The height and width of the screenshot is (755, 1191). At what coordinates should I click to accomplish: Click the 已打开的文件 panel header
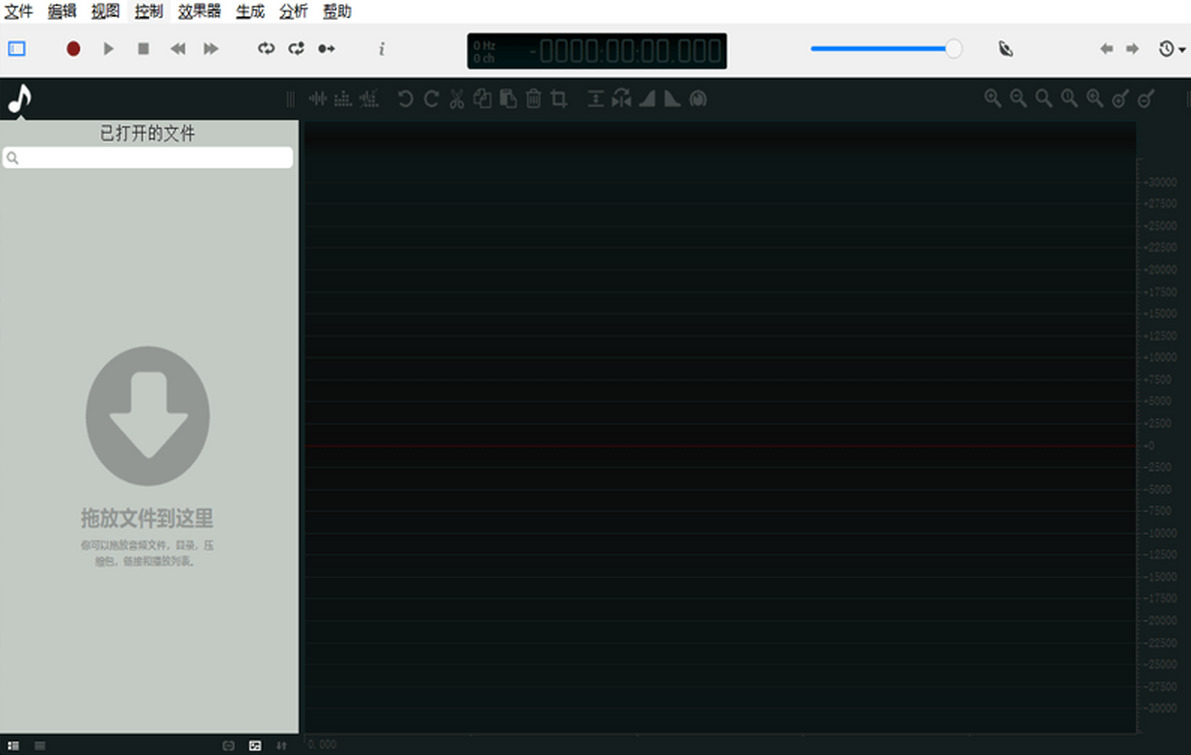(x=148, y=134)
